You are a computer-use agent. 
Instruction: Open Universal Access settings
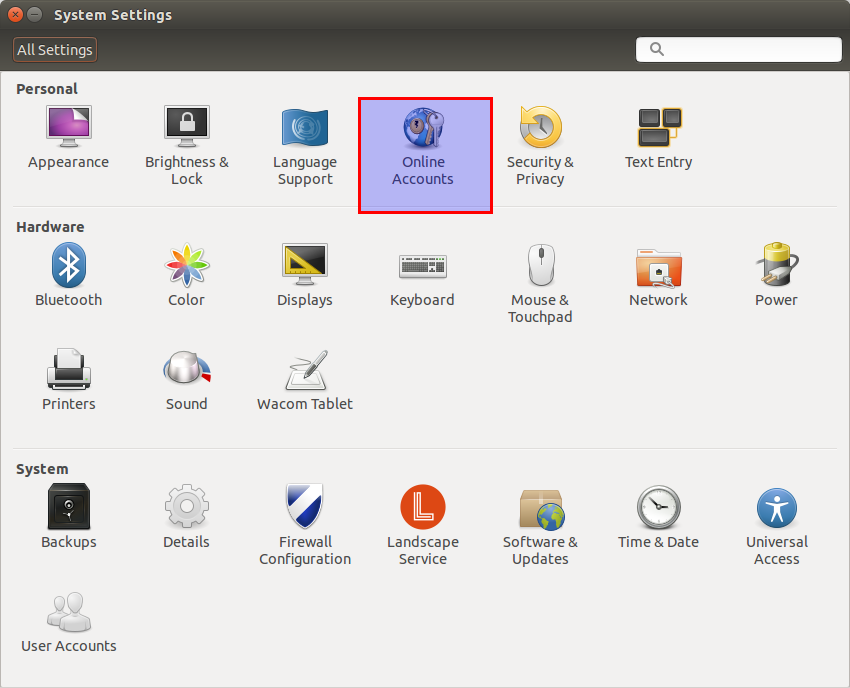click(776, 525)
